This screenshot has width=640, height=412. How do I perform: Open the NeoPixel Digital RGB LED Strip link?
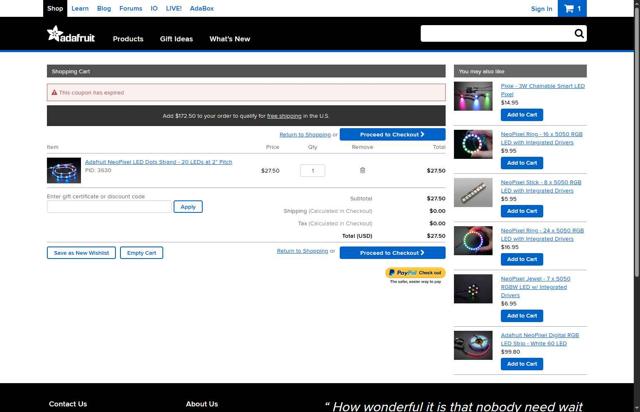tap(540, 339)
